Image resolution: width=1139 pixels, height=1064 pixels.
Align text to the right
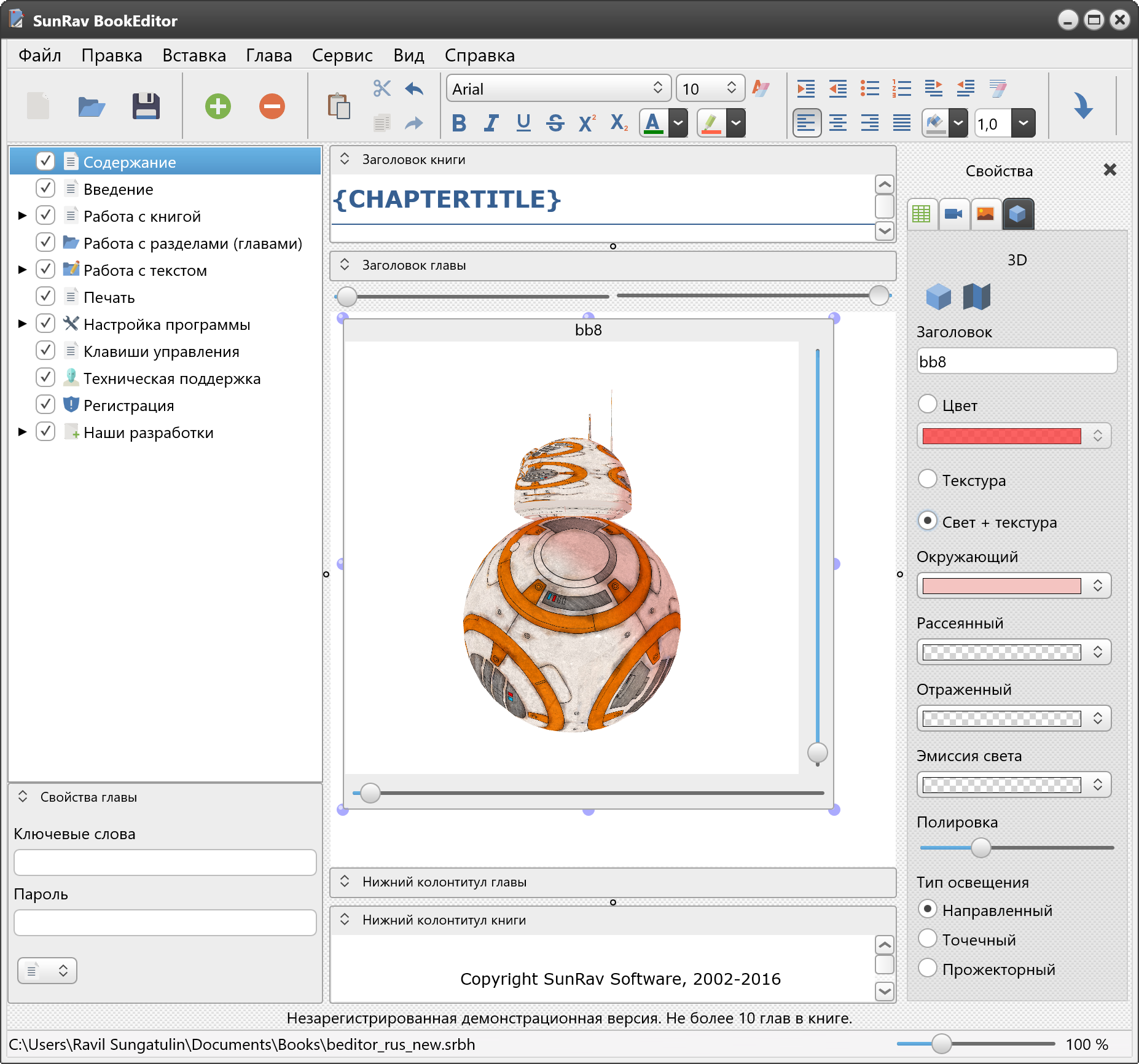(x=870, y=123)
